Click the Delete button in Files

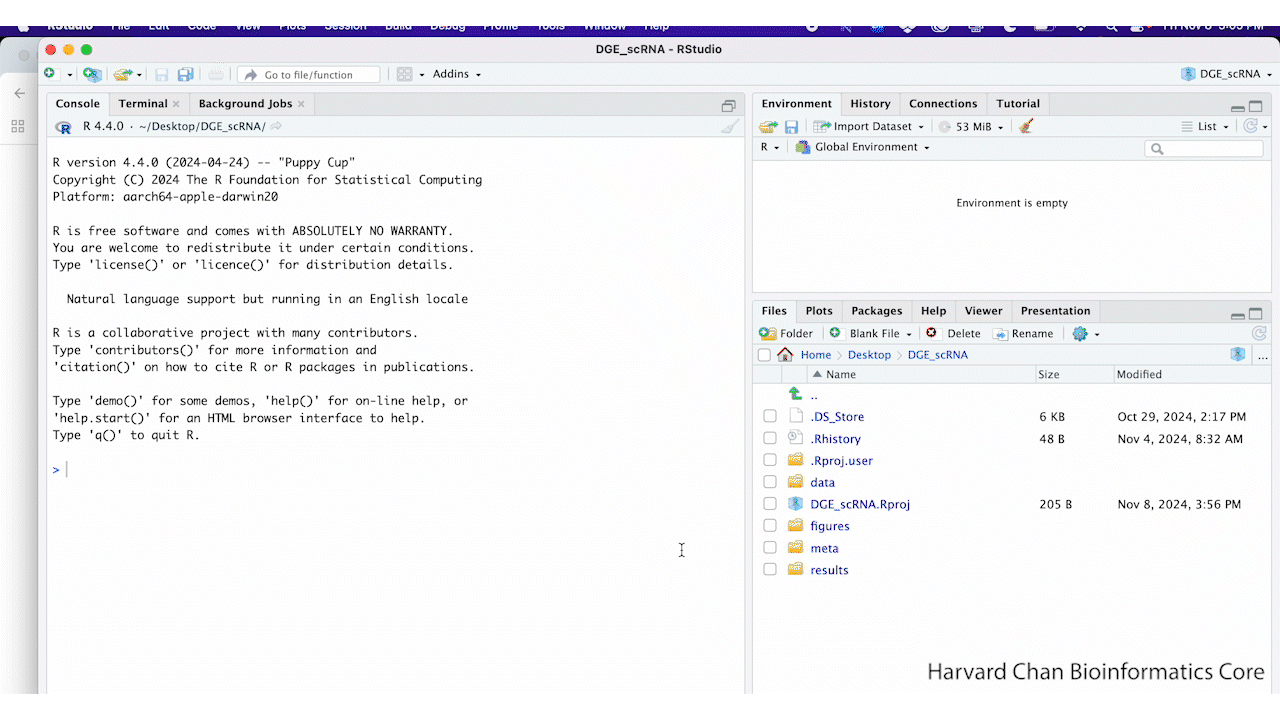pos(953,333)
